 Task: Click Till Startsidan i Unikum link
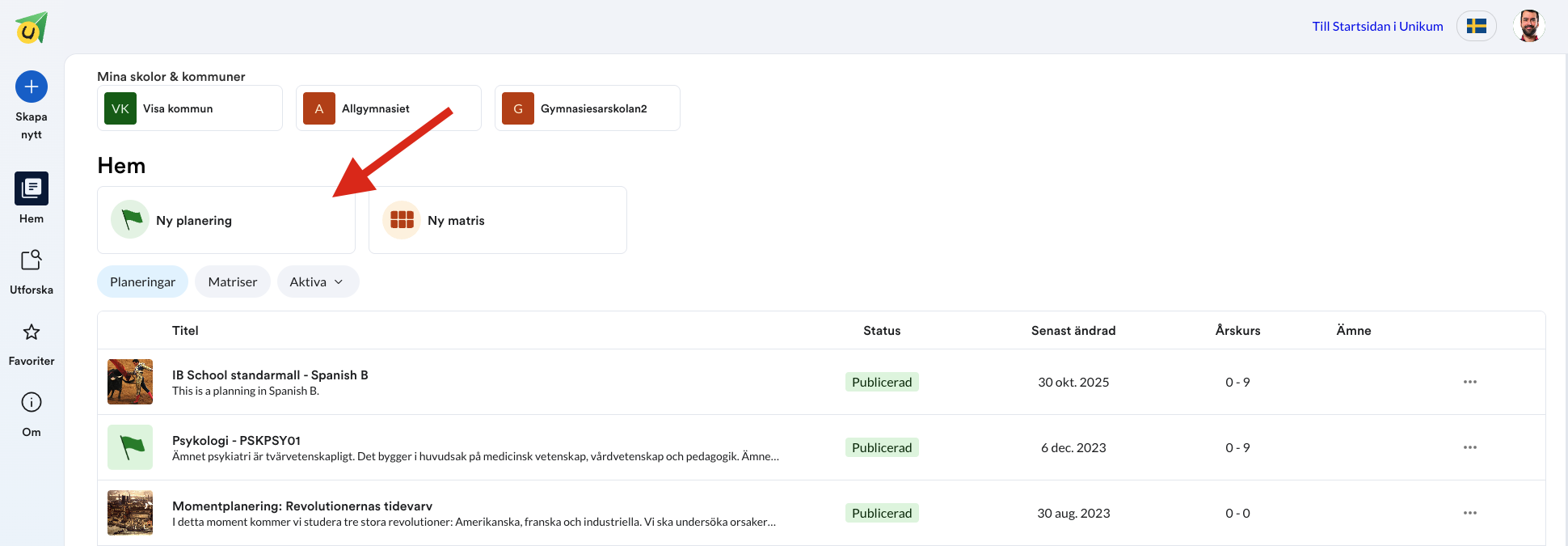click(1377, 27)
